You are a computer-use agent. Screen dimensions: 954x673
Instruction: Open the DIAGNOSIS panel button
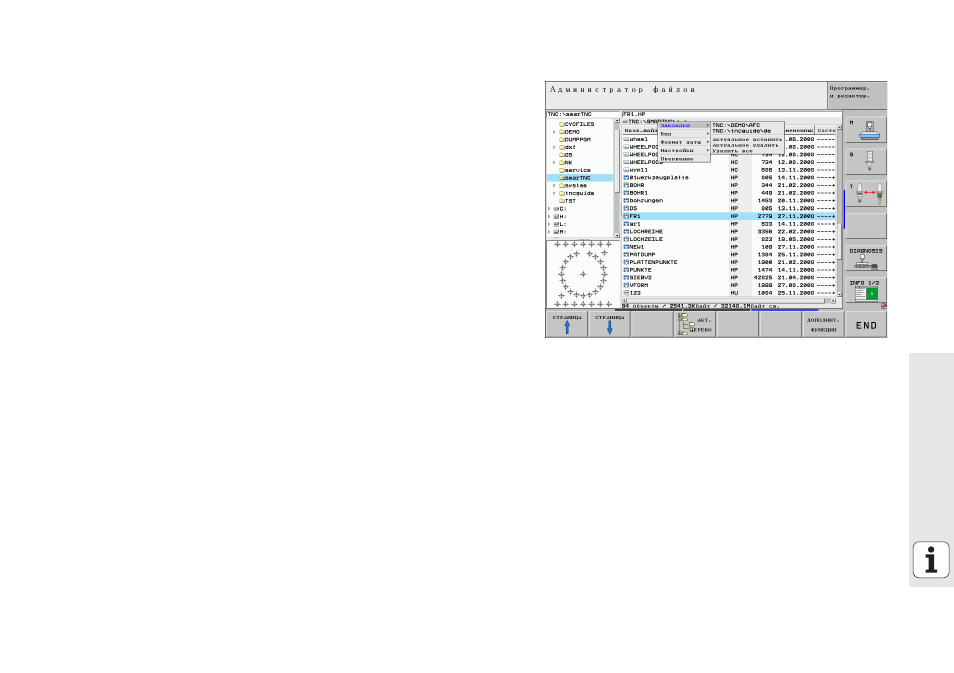pos(866,259)
